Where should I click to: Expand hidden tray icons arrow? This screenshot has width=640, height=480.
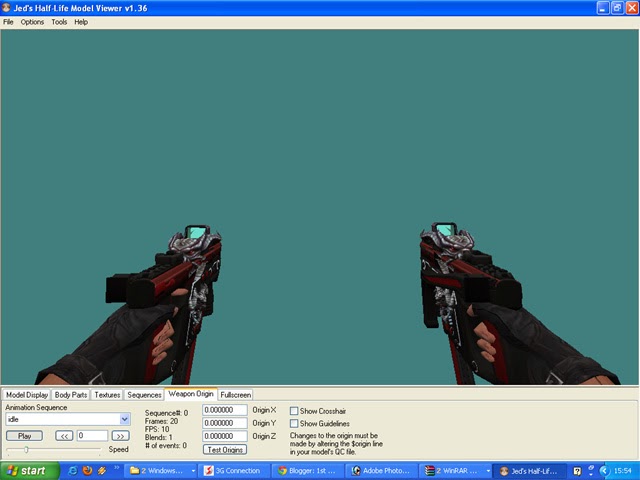click(x=604, y=471)
